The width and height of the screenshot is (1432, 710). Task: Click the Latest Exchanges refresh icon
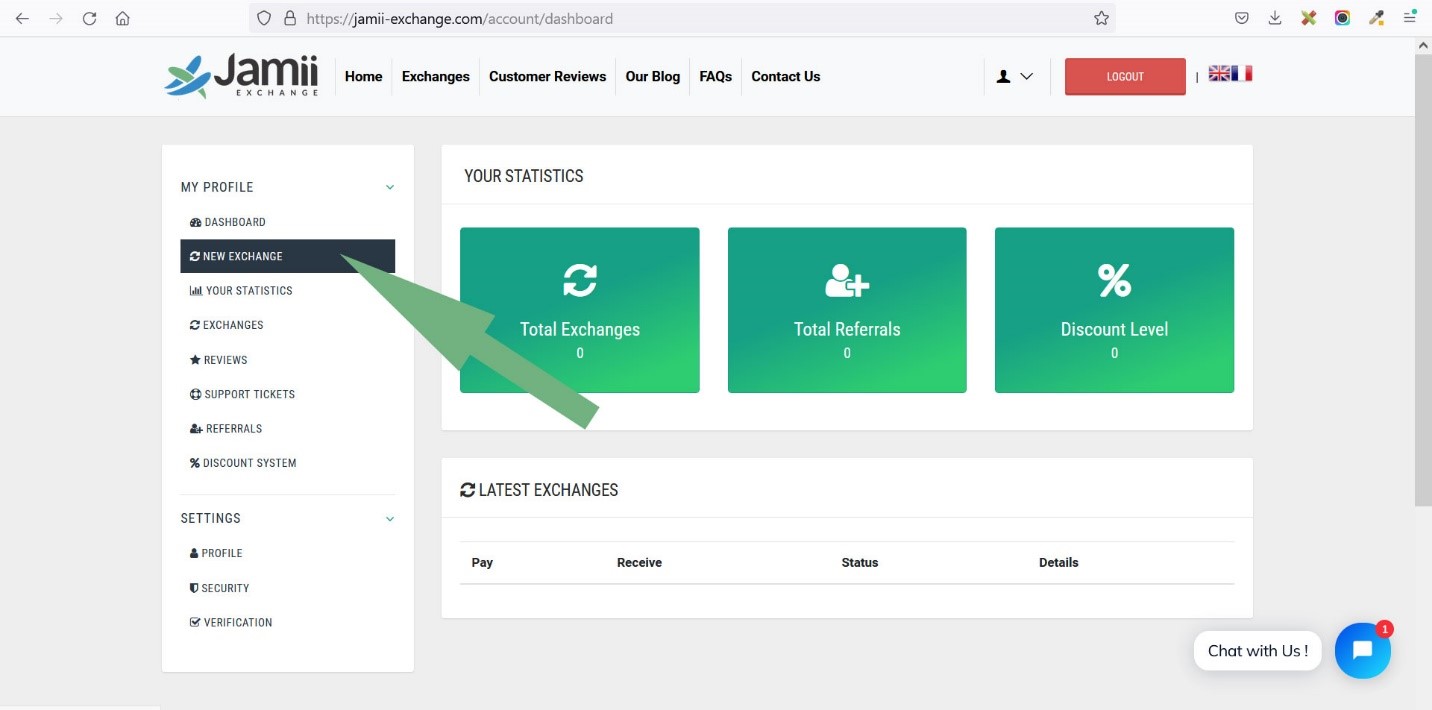coord(467,490)
